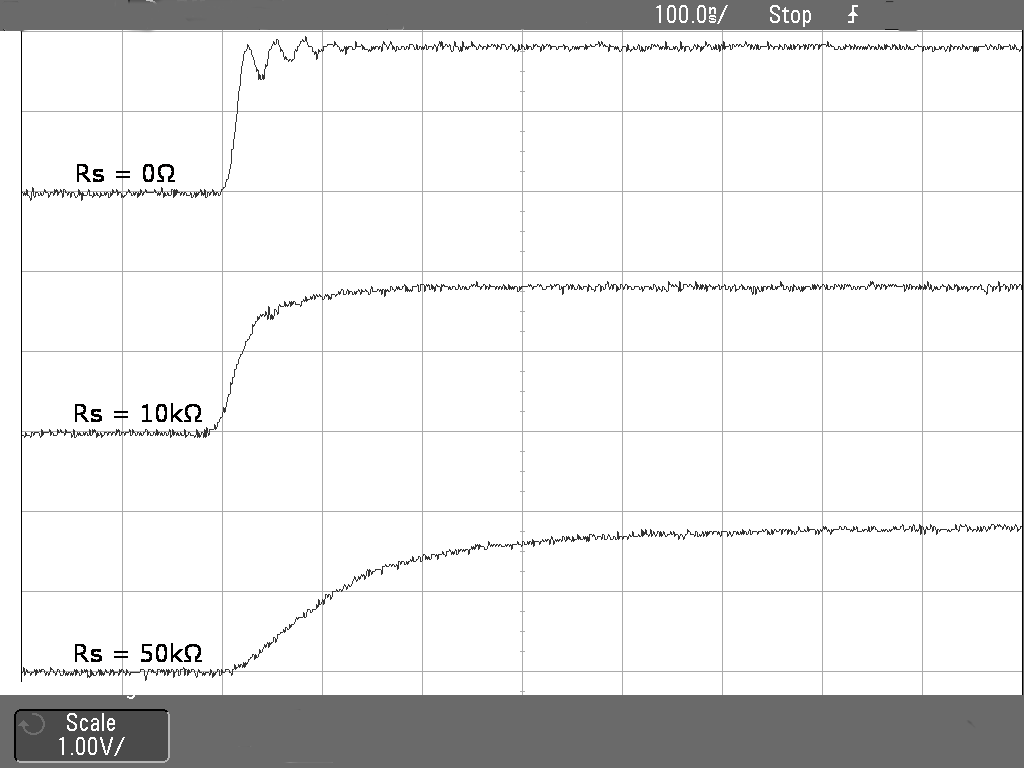Select the Rs = 50kΩ trace label
The width and height of the screenshot is (1024, 768).
[139, 653]
